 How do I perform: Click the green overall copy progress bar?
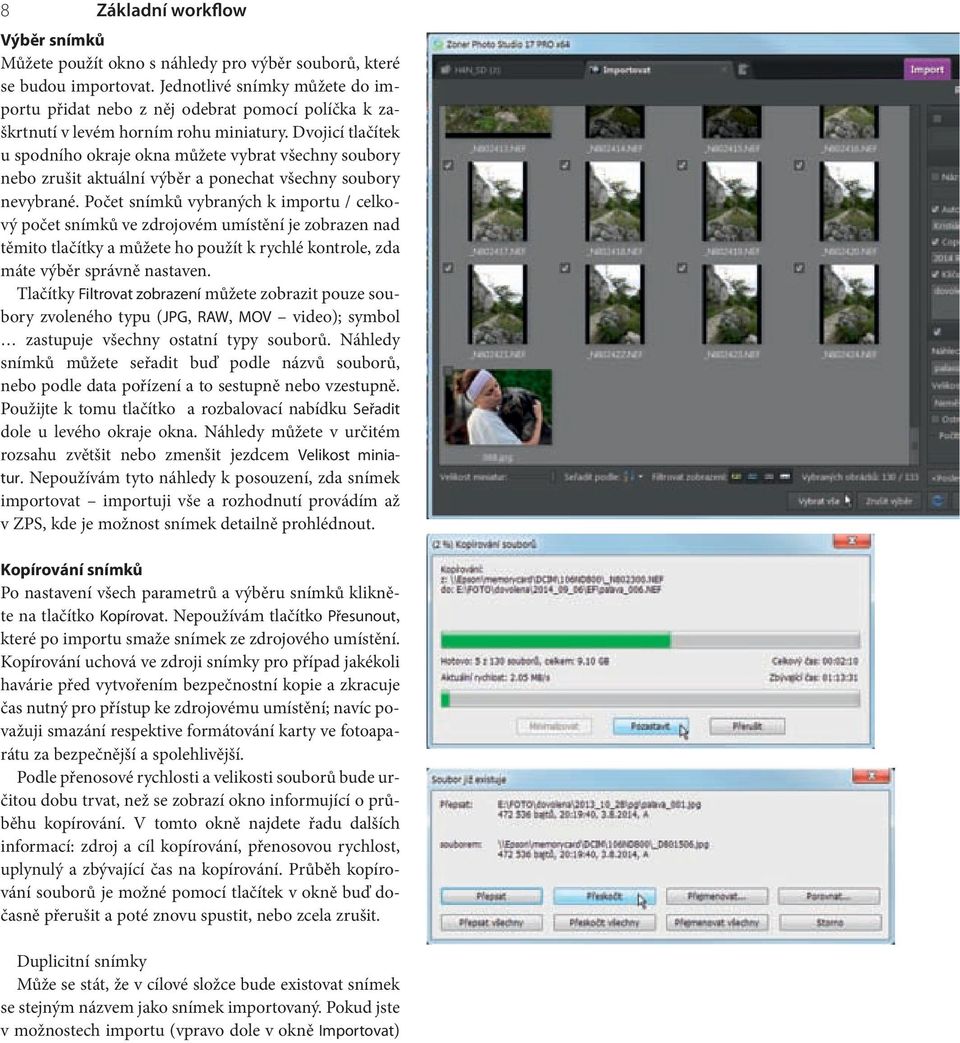tap(650, 641)
